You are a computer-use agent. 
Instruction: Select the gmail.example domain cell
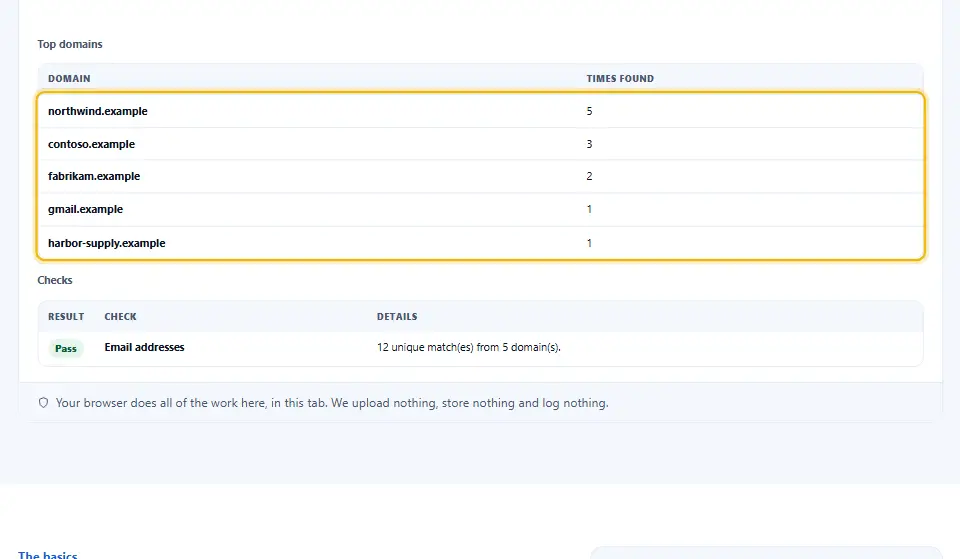click(x=85, y=209)
